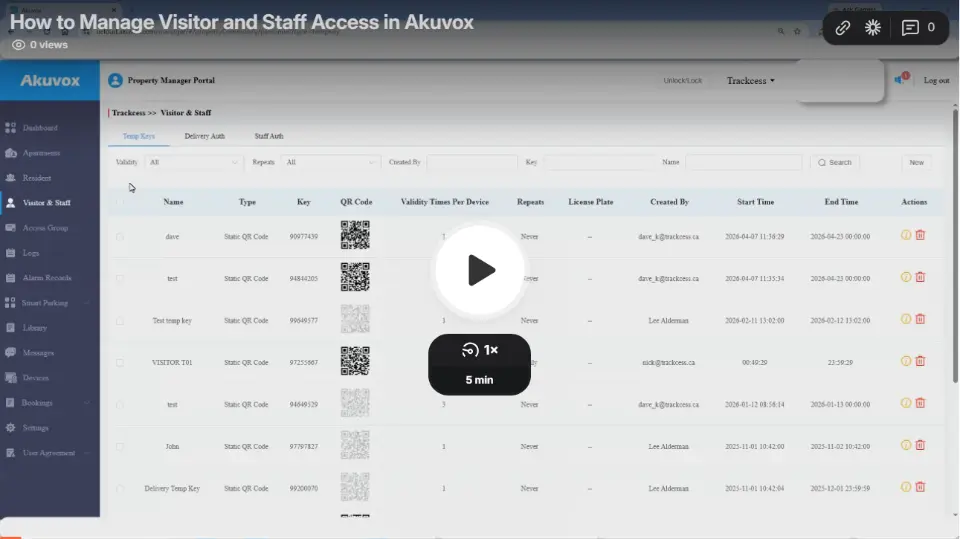The image size is (960, 539).
Task: Switch to the Delivery Auth tab
Action: click(x=204, y=136)
